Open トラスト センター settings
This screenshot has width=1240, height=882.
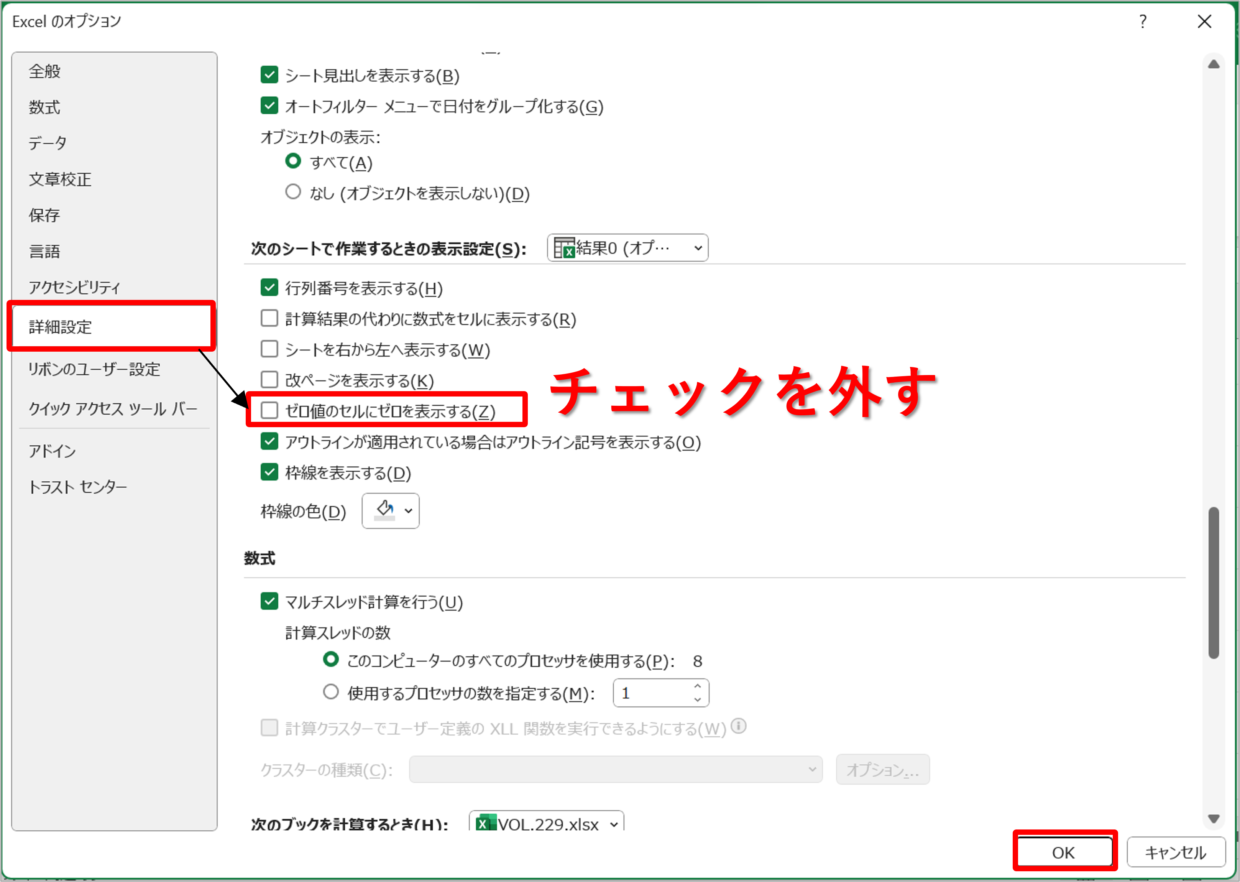coord(78,487)
